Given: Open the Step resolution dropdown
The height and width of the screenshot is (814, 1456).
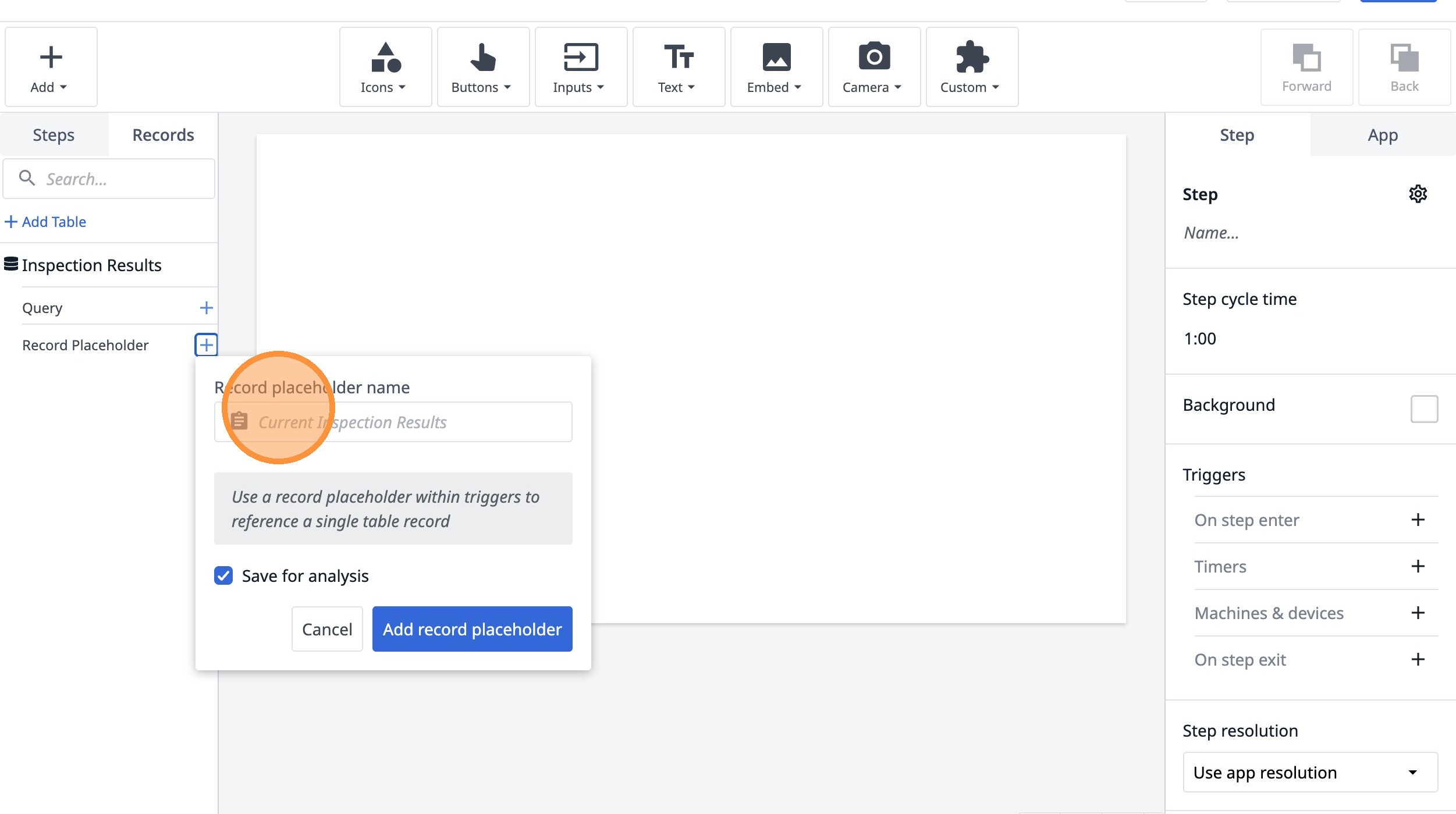Looking at the screenshot, I should [x=1310, y=772].
